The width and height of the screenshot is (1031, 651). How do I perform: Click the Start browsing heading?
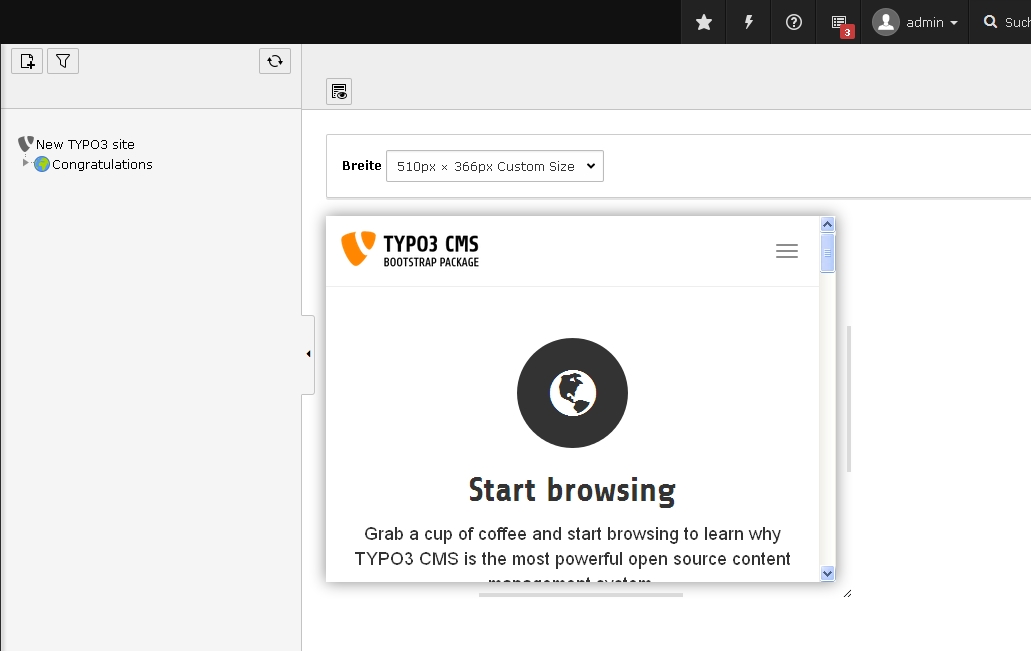pos(572,491)
